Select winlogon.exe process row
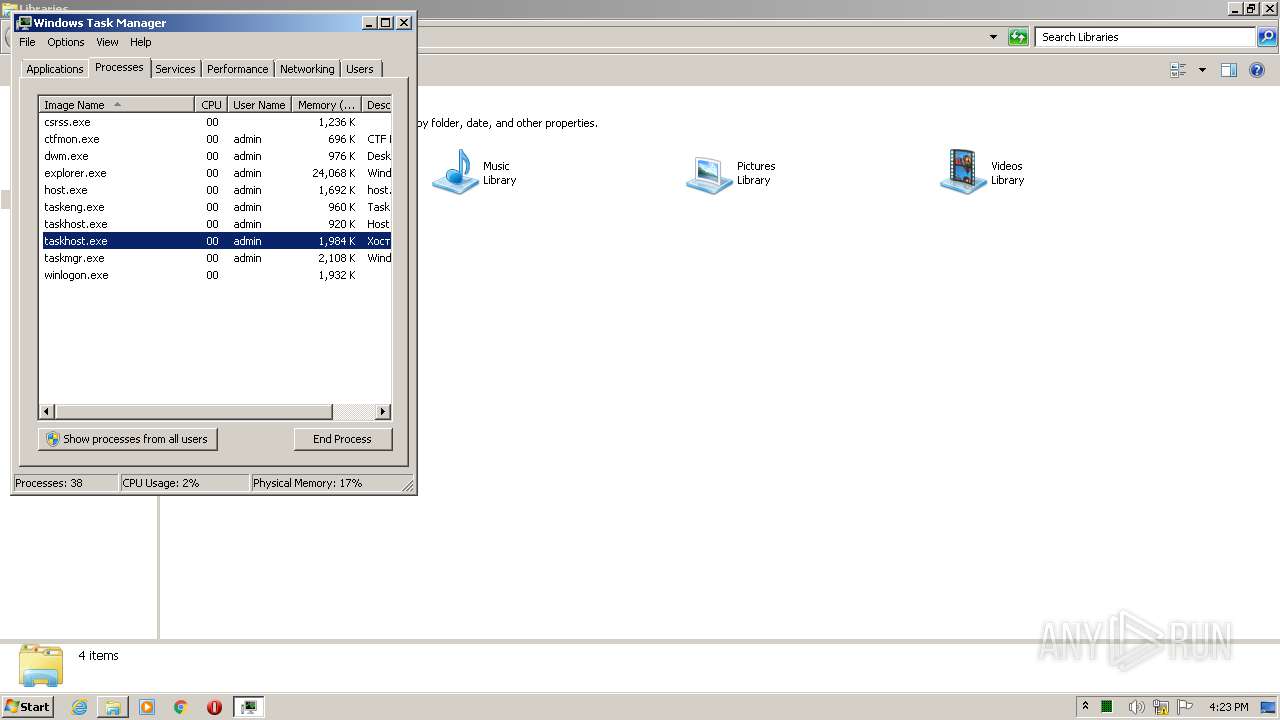This screenshot has width=1280, height=720. tap(215, 275)
